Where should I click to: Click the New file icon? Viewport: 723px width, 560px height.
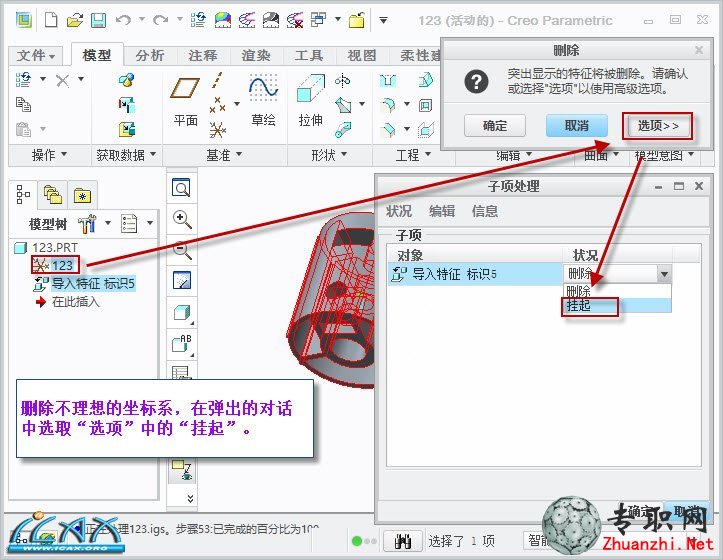[51, 20]
